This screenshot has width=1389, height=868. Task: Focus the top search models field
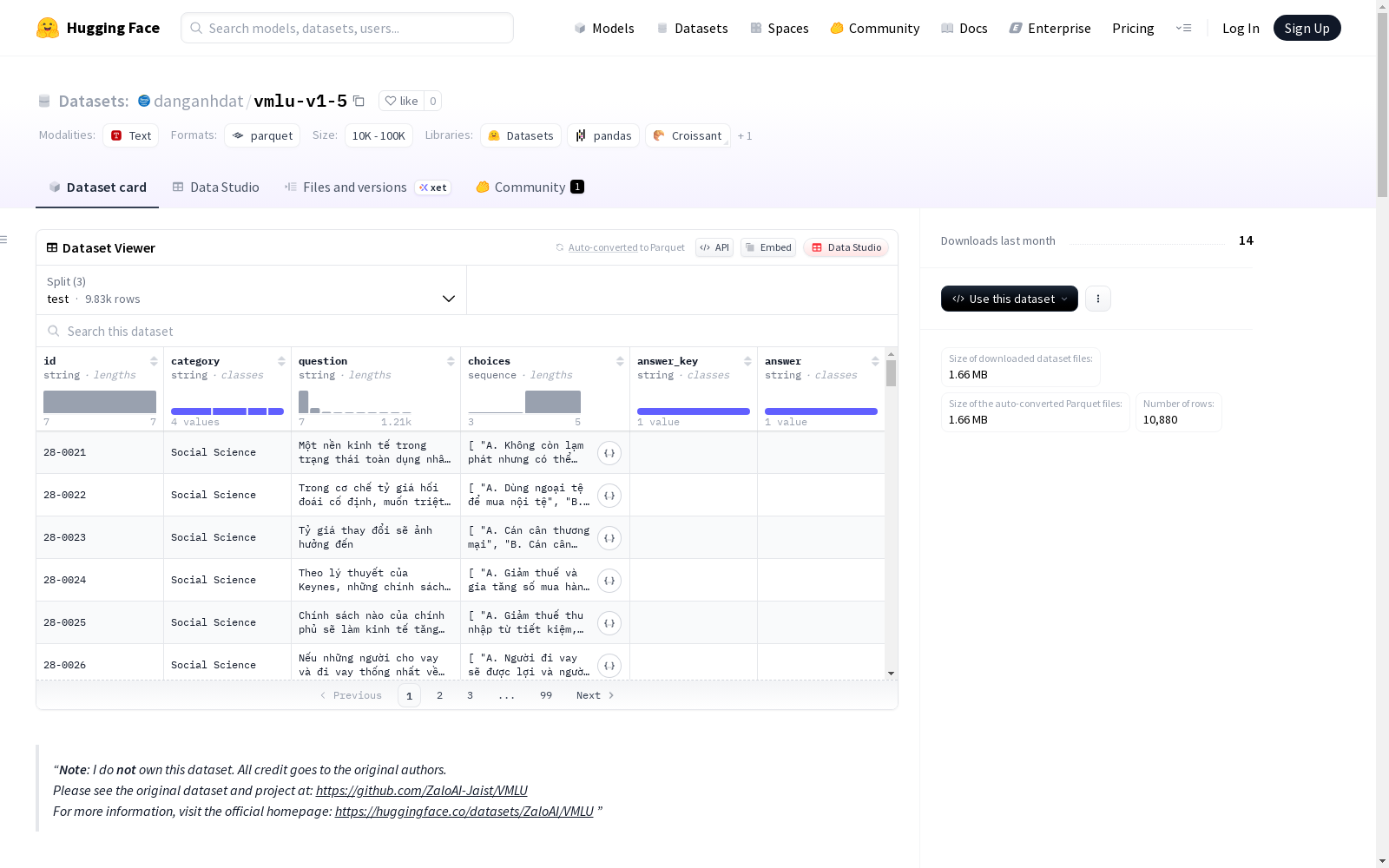pos(347,28)
